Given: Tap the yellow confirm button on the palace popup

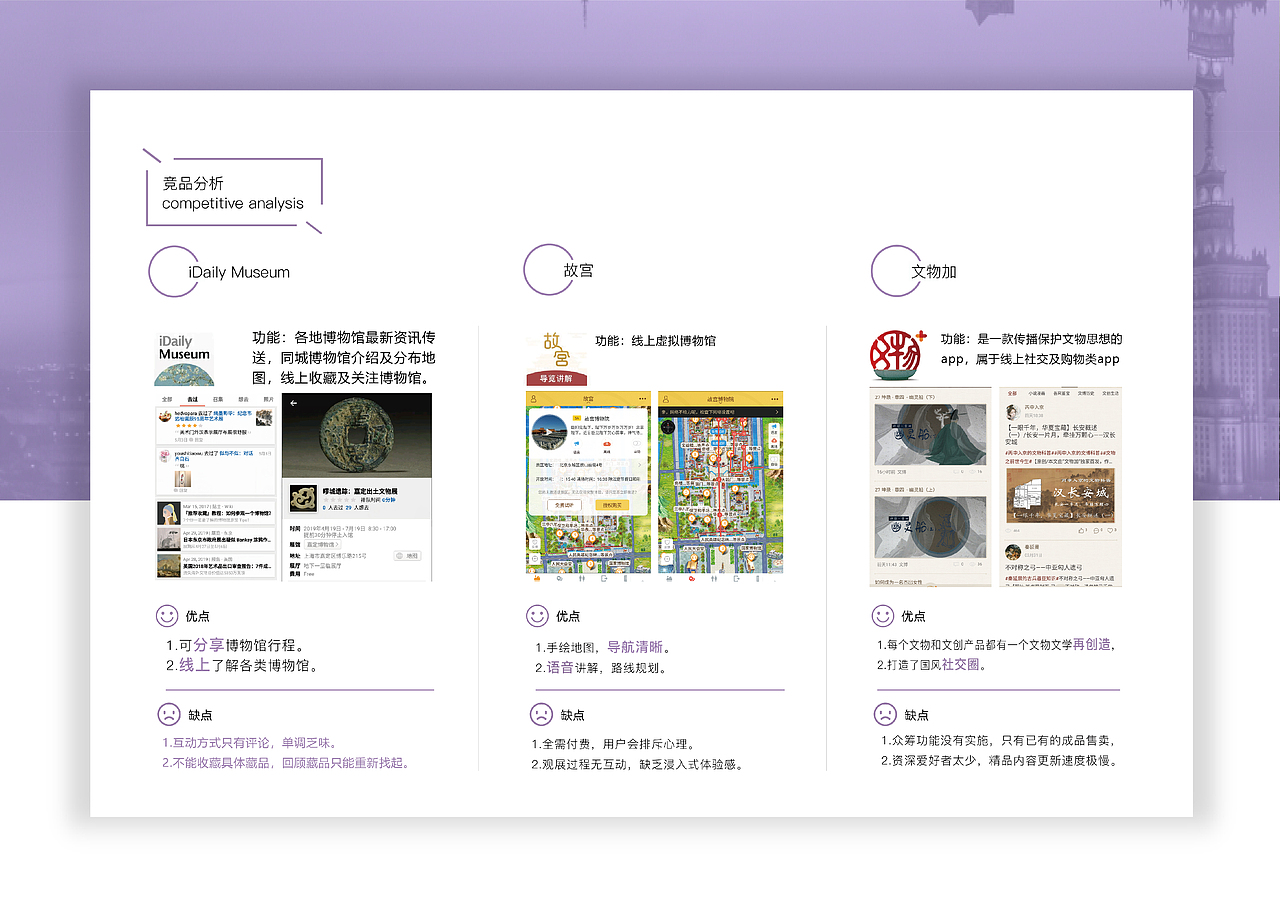Looking at the screenshot, I should click(614, 504).
